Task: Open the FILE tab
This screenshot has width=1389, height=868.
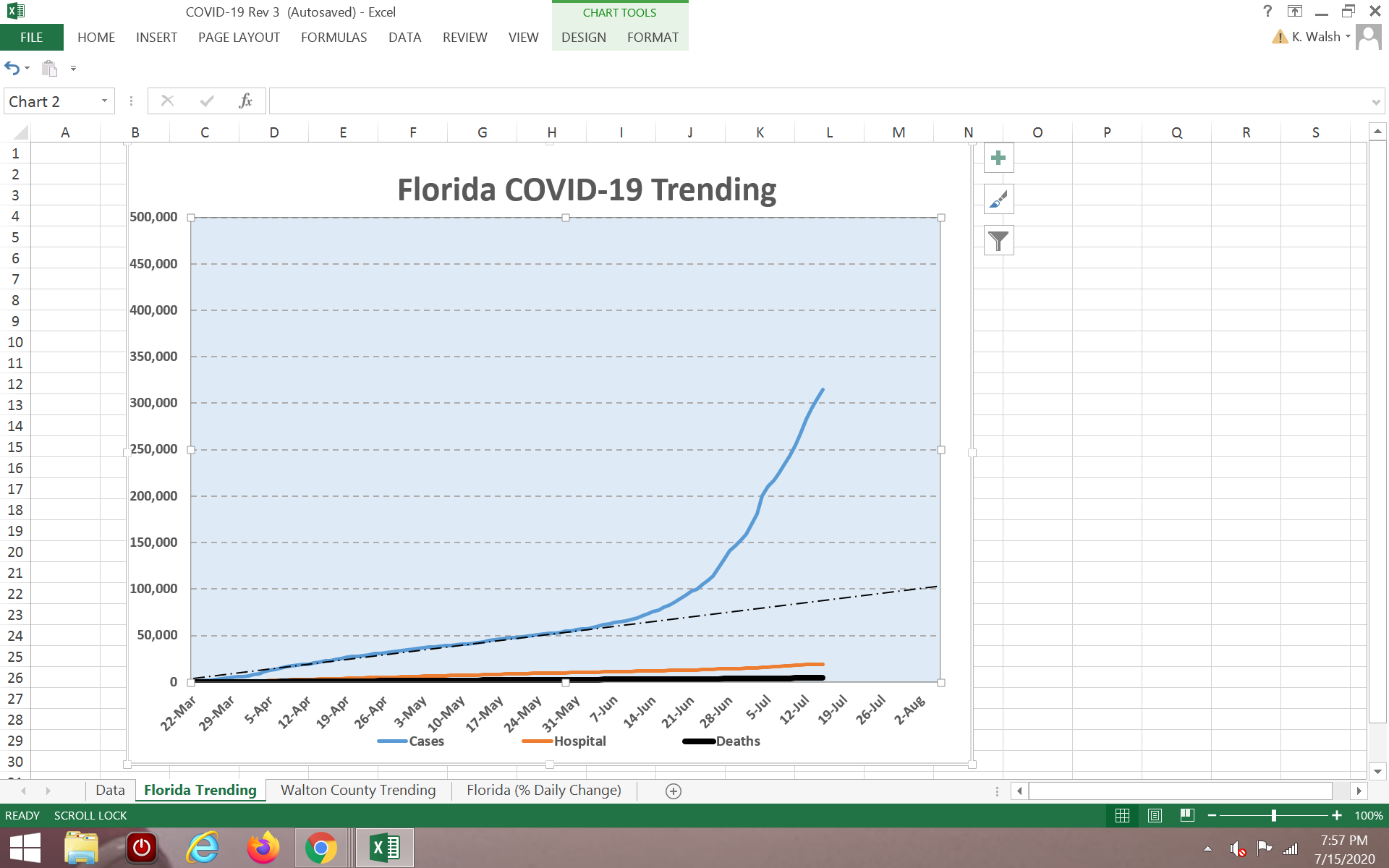Action: 31,37
